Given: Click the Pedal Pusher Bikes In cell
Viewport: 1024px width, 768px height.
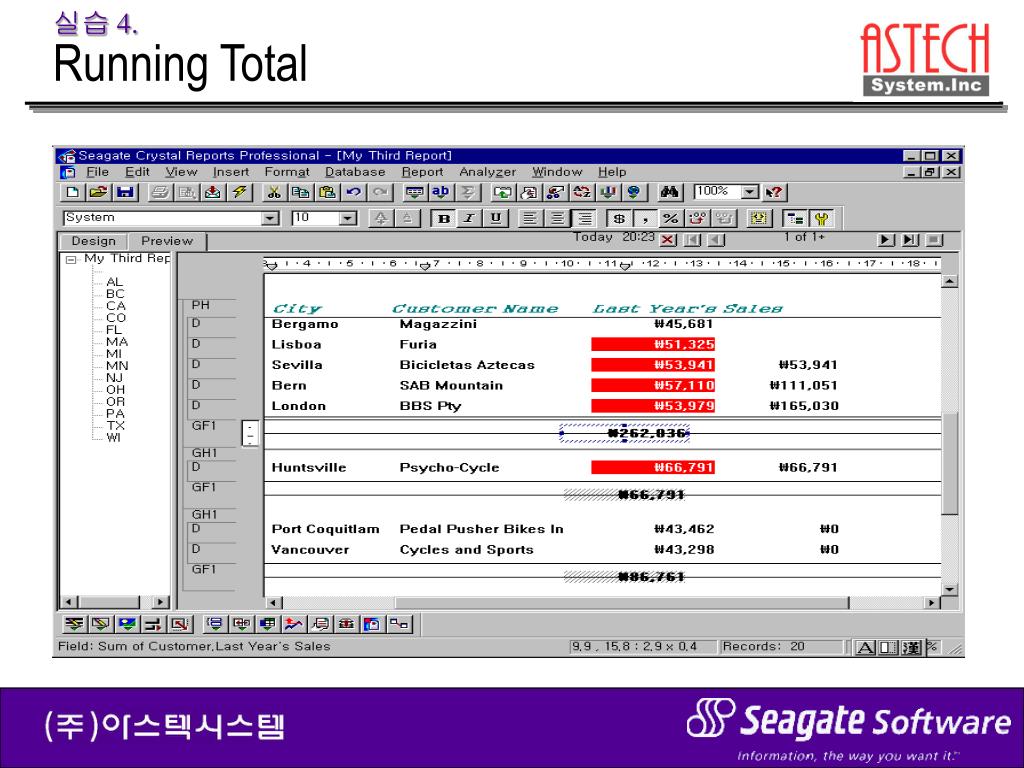Looking at the screenshot, I should pyautogui.click(x=481, y=529).
